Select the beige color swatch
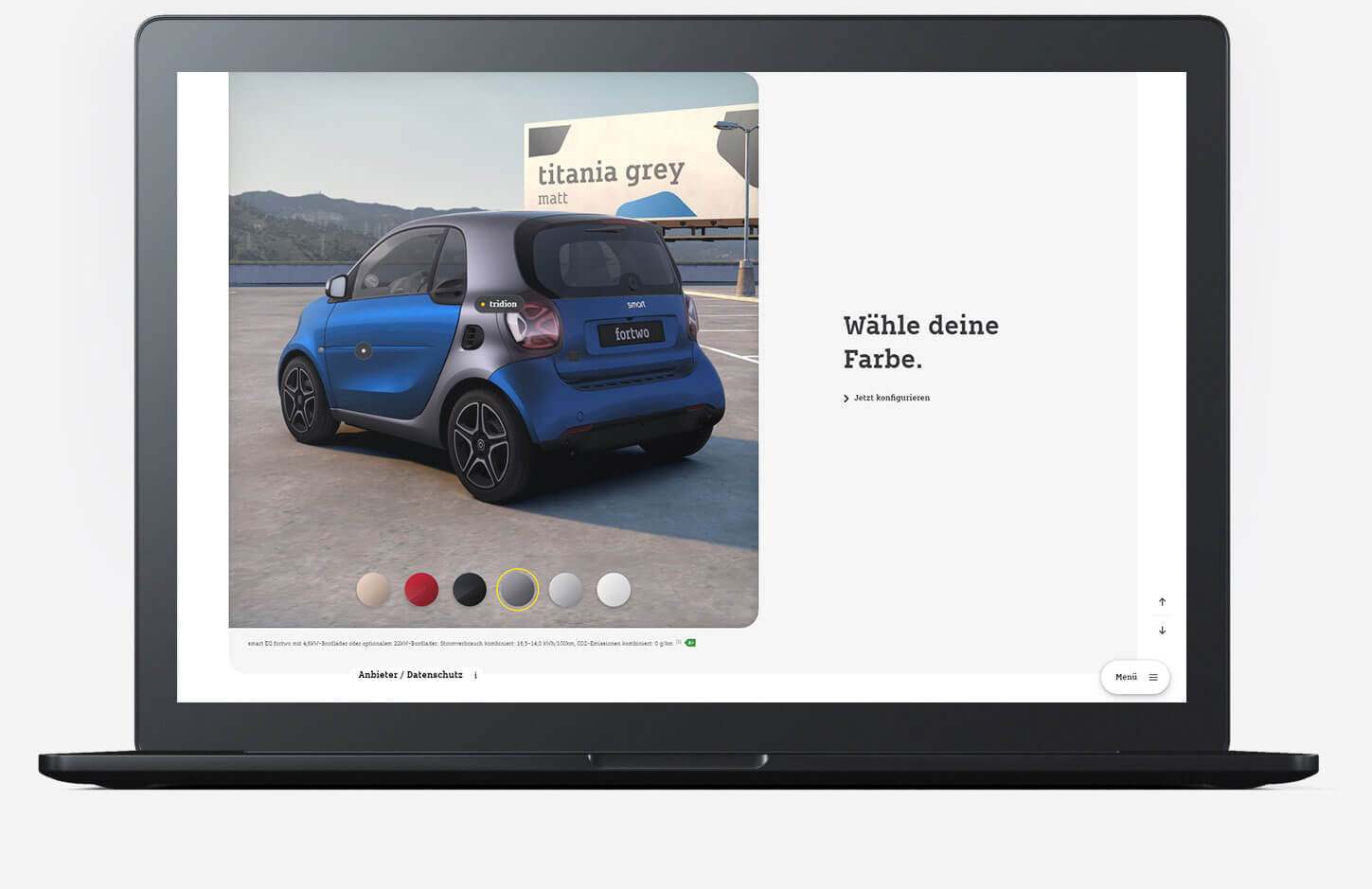1372x889 pixels. (373, 590)
